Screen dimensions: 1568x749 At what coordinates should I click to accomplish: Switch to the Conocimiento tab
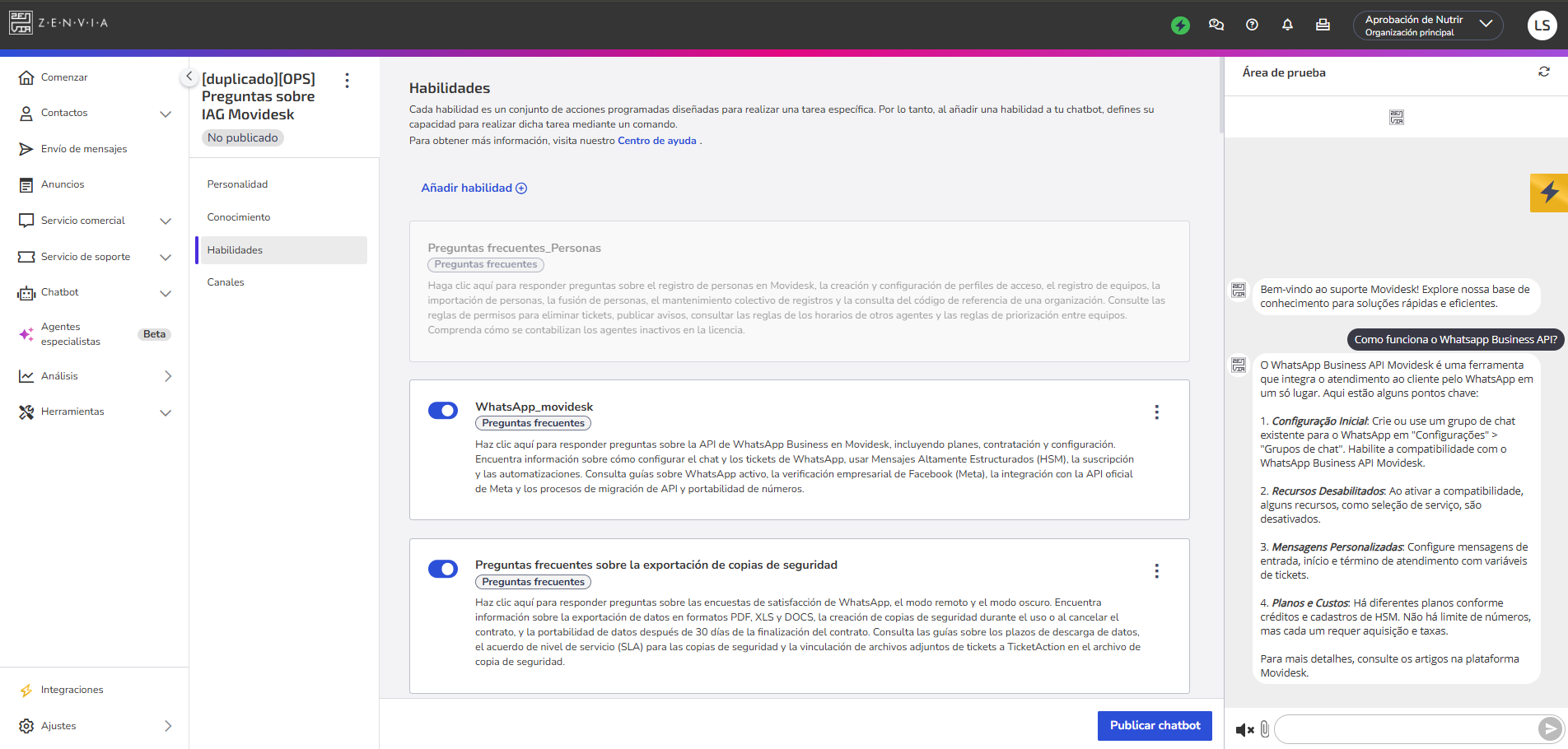(239, 217)
